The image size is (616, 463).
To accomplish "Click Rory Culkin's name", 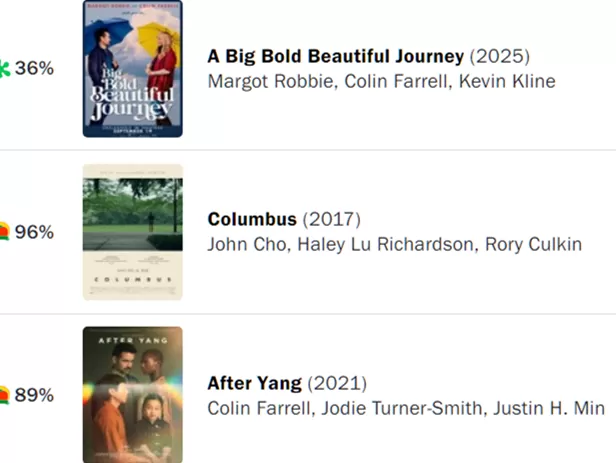I will pyautogui.click(x=533, y=245).
